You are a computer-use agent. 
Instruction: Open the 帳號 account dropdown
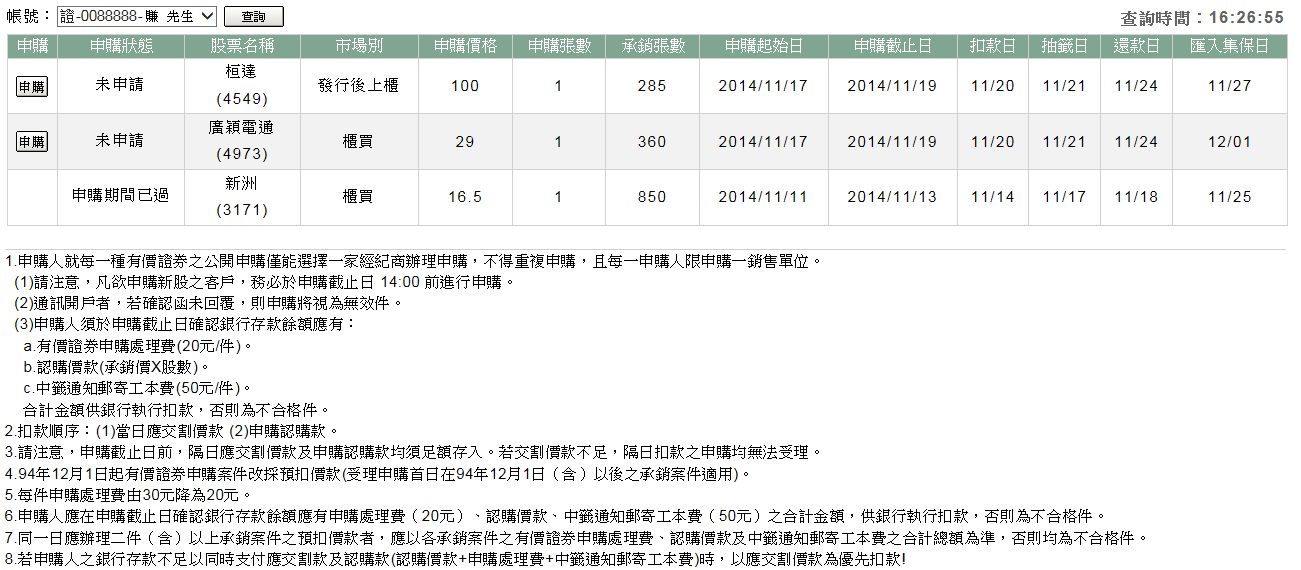tap(136, 16)
